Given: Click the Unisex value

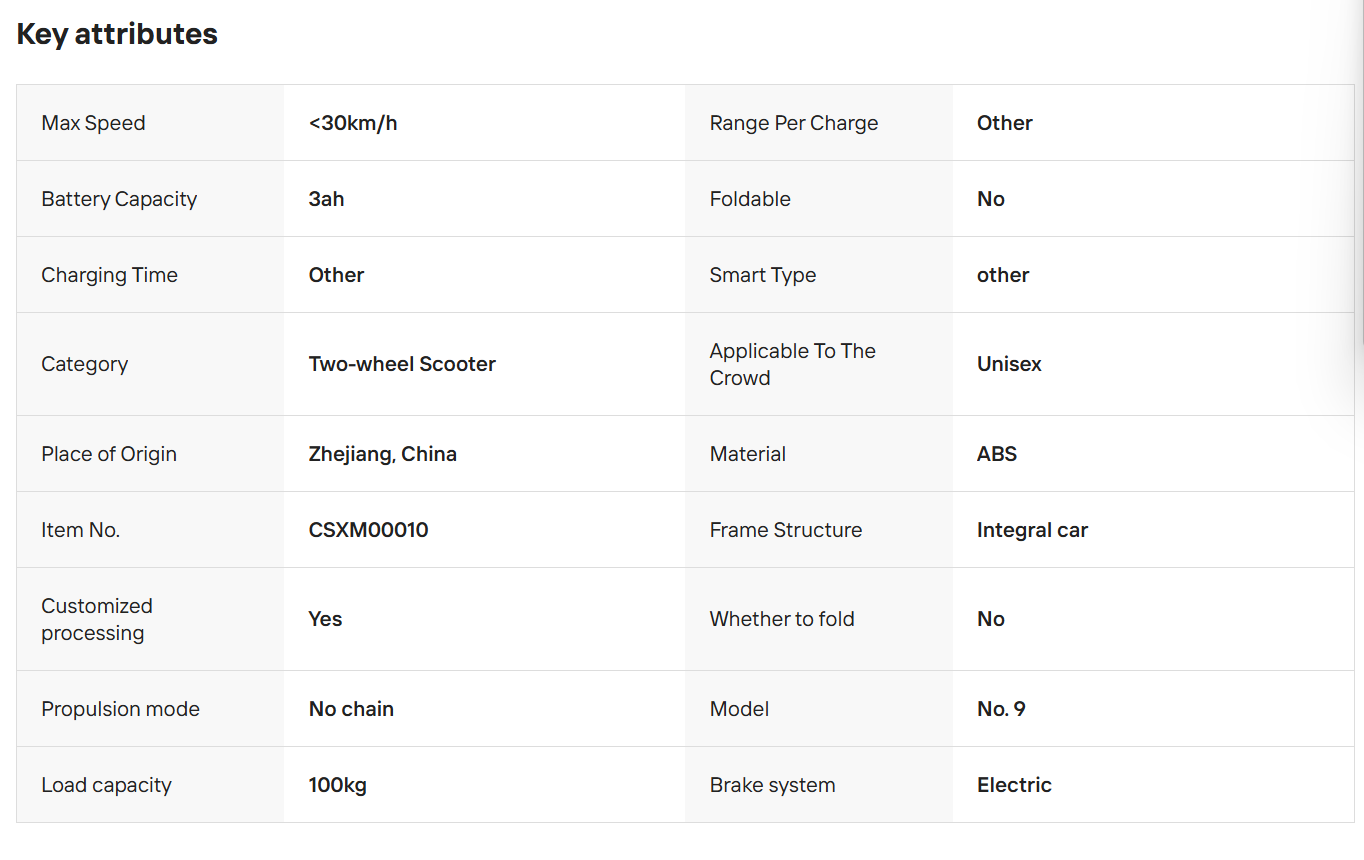Looking at the screenshot, I should coord(1009,364).
